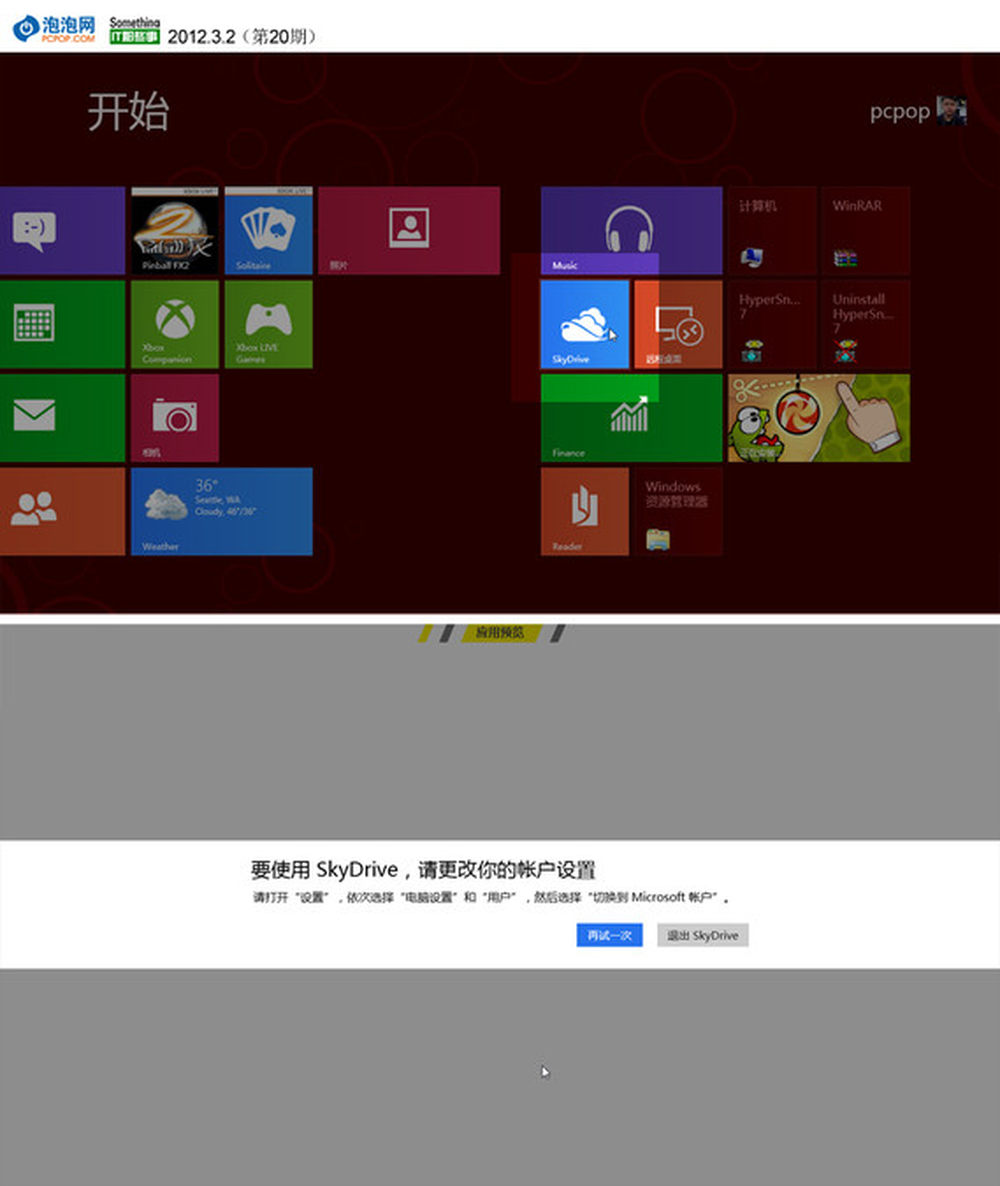Open the Xbox LIVE Games tile

point(269,324)
